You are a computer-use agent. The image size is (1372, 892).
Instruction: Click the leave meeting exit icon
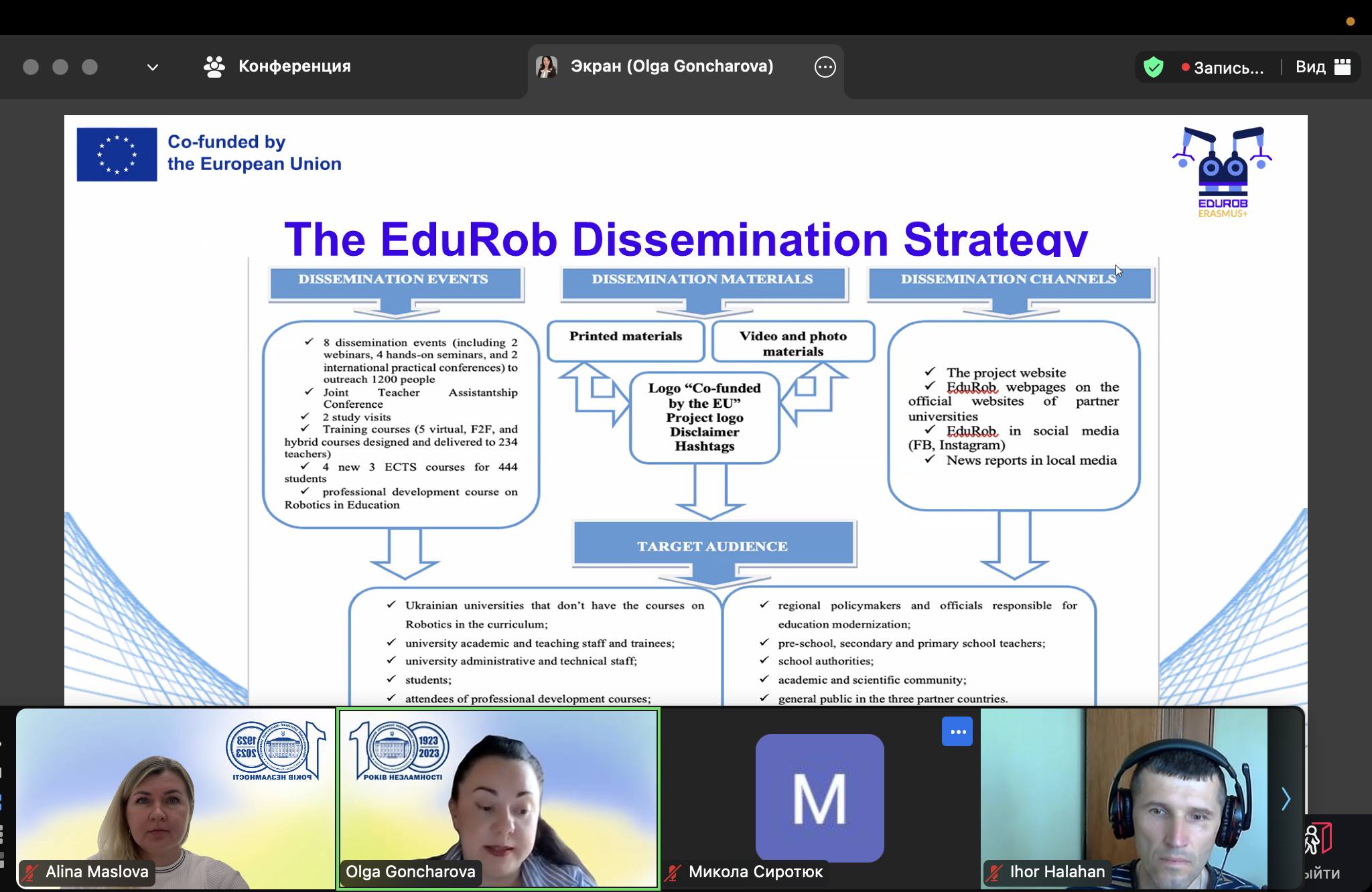(1318, 839)
